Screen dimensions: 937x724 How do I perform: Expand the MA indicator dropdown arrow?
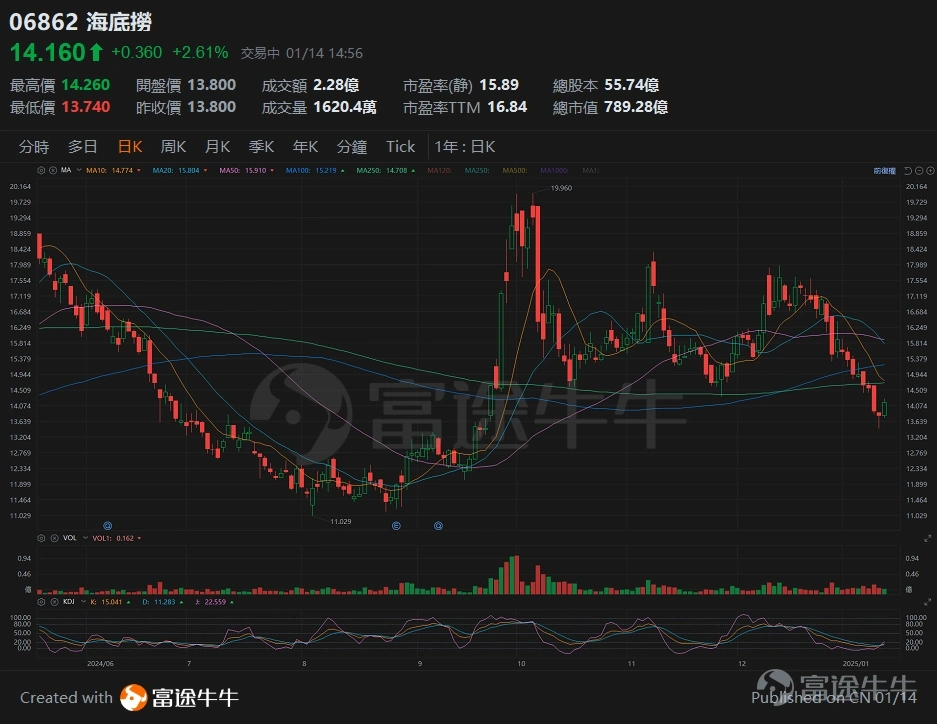point(78,170)
